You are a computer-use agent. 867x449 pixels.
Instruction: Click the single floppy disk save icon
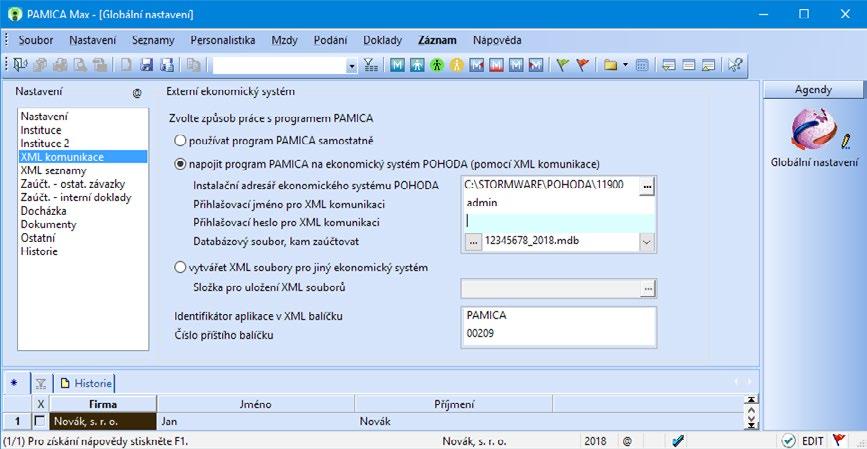tap(147, 65)
